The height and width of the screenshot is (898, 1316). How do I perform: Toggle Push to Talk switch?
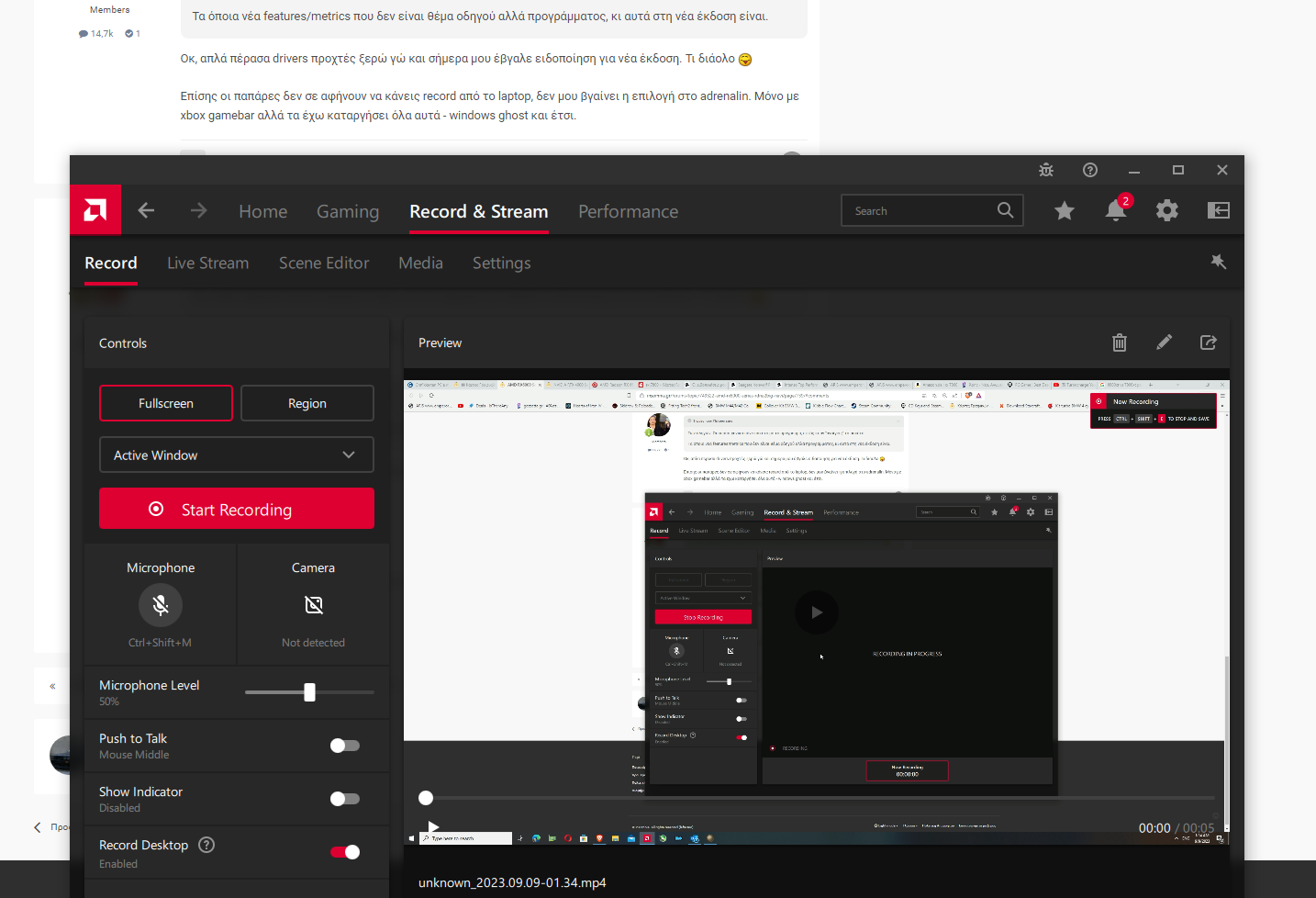click(345, 746)
